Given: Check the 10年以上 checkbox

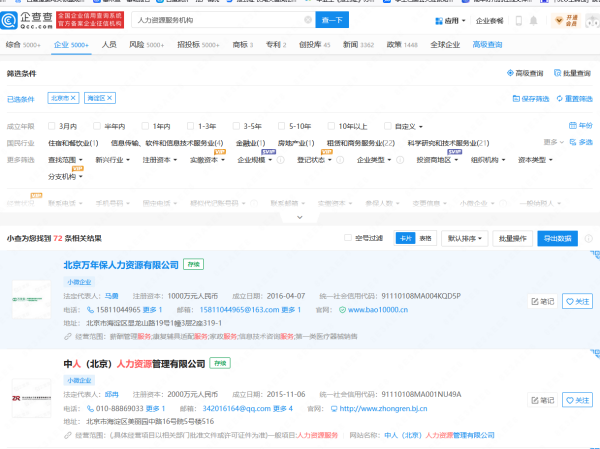Looking at the screenshot, I should coord(331,126).
